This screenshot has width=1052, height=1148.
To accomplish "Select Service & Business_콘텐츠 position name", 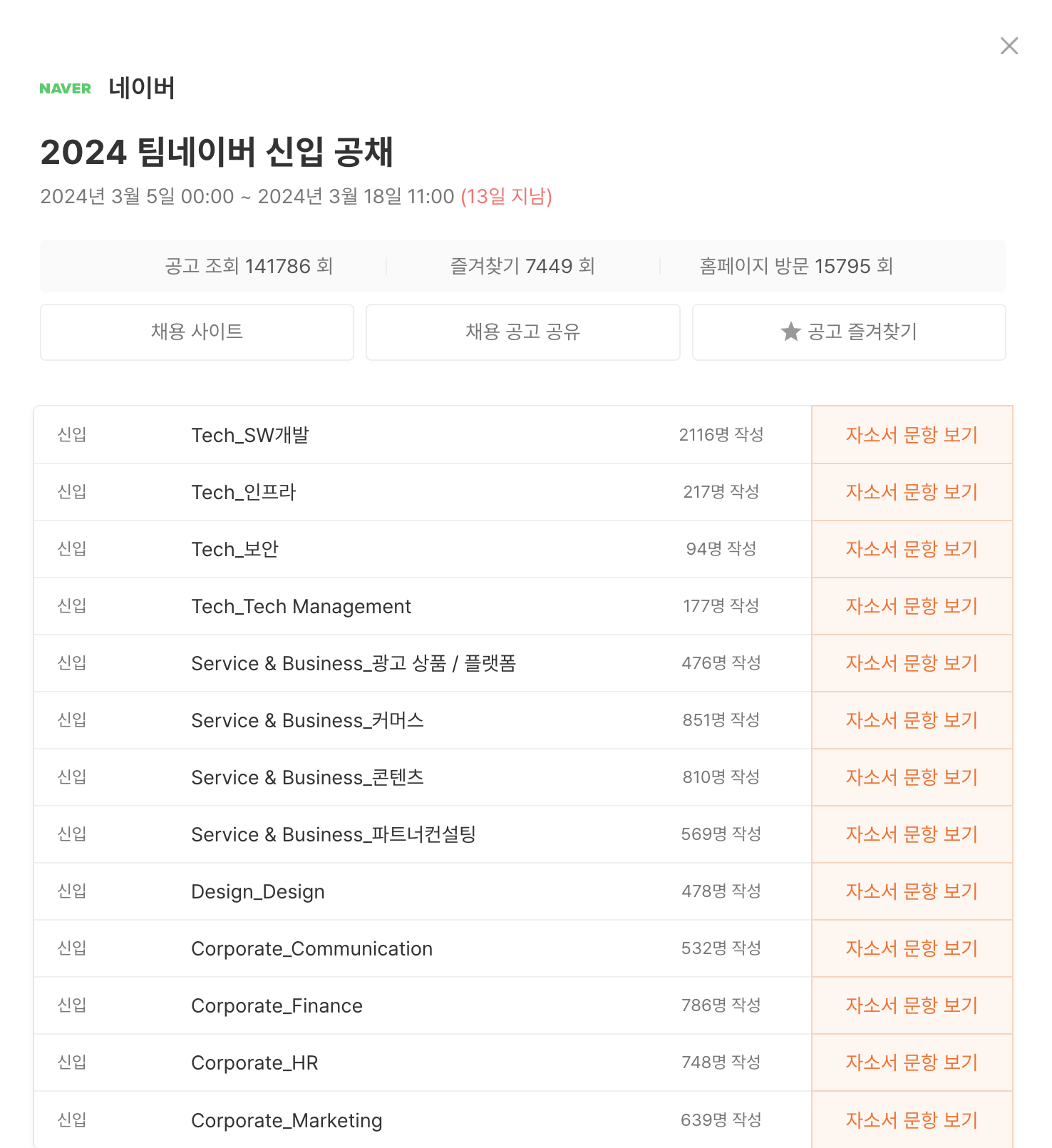I will click(x=308, y=777).
